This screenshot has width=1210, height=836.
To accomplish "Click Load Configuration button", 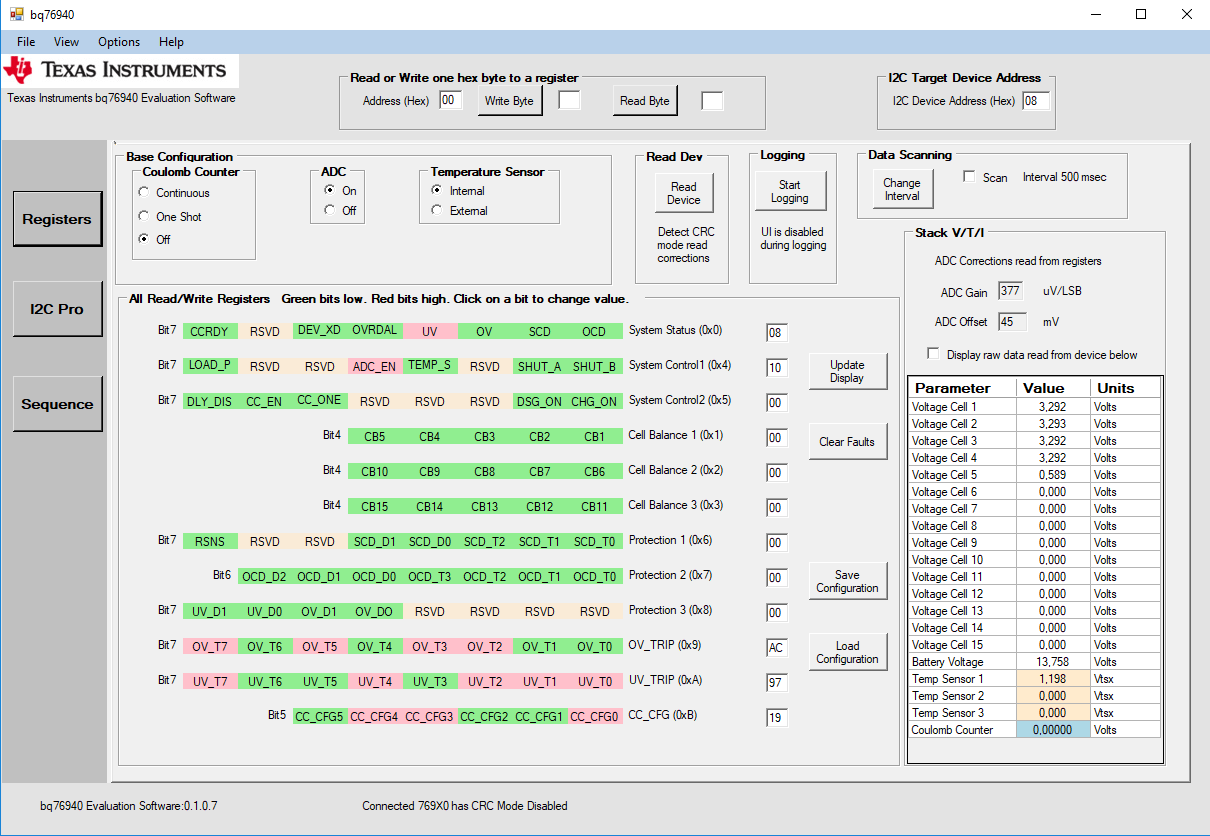I will (847, 652).
